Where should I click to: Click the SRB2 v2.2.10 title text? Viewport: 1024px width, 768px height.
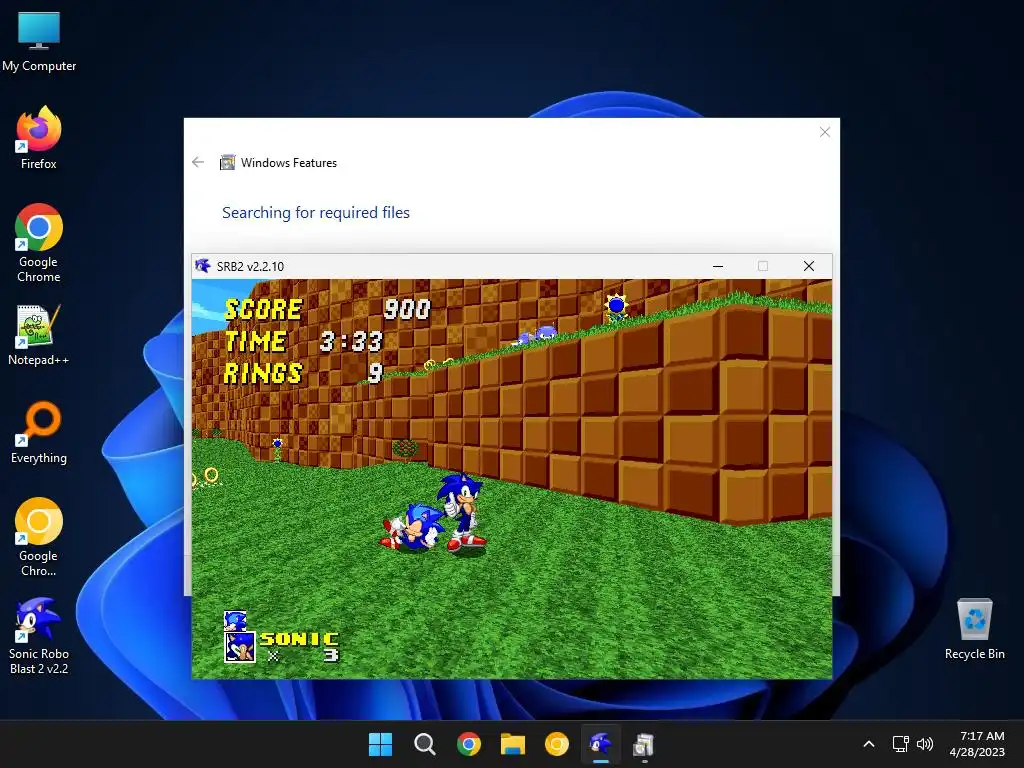[x=250, y=266]
